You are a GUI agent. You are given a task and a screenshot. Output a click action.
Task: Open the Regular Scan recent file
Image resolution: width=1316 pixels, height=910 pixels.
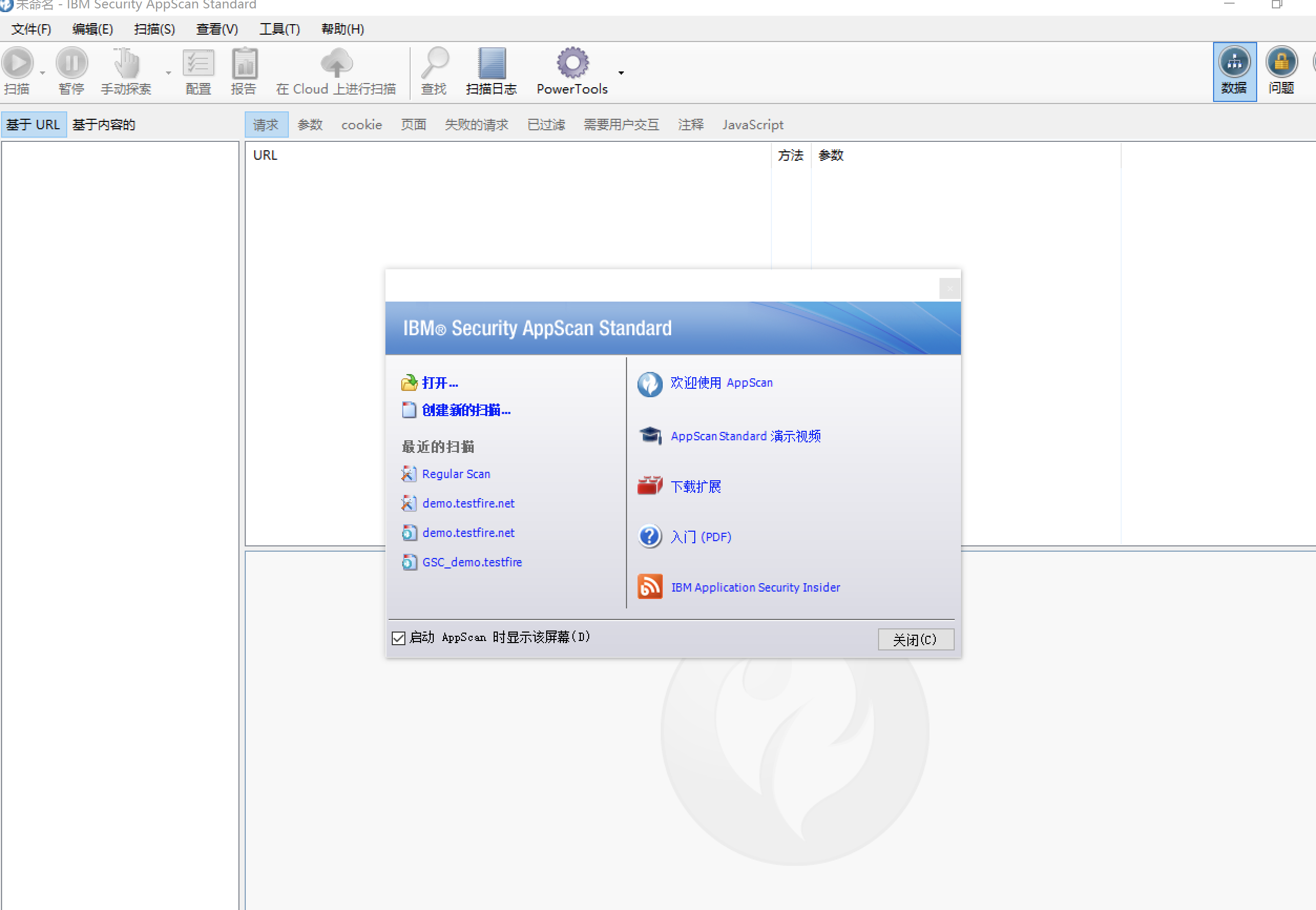(455, 474)
